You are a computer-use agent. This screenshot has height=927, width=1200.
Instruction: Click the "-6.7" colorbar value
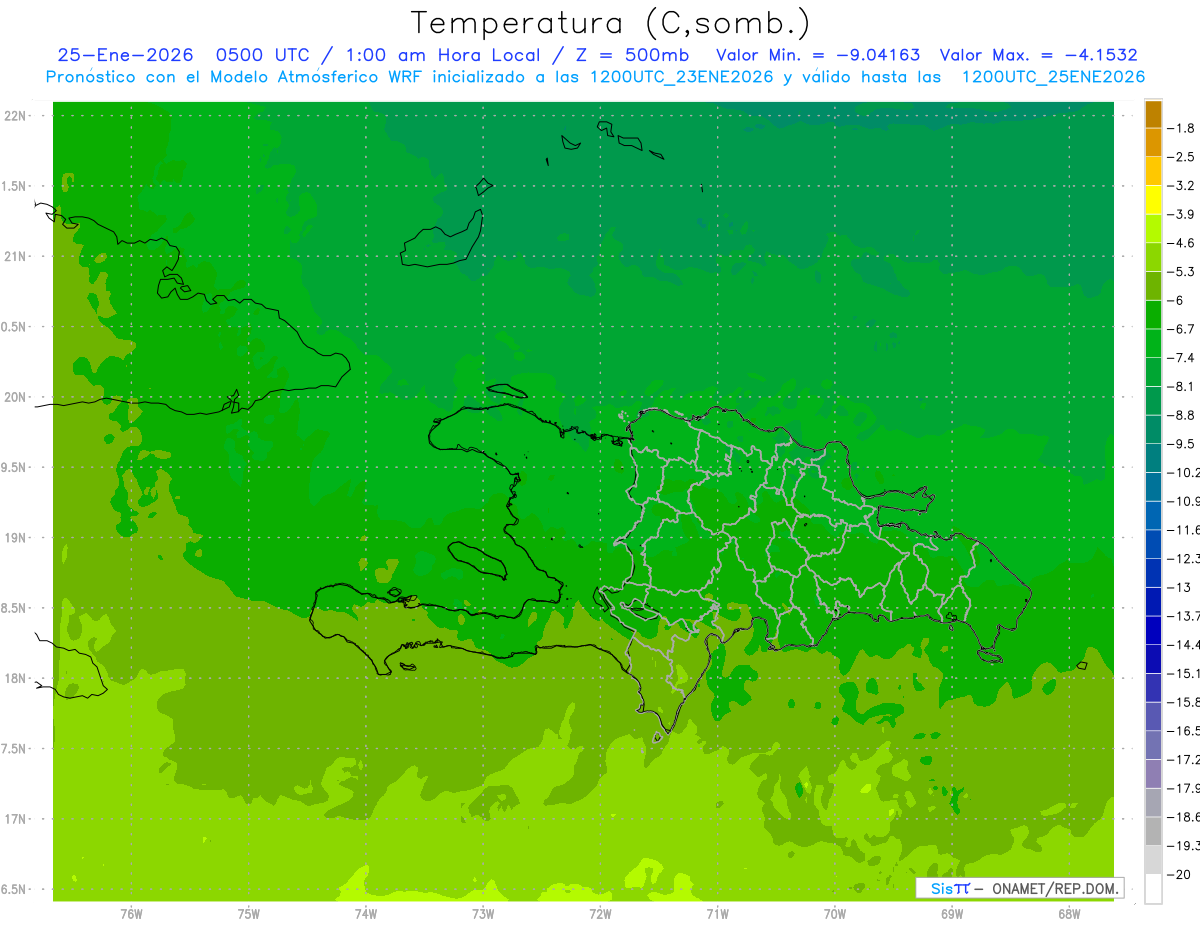pyautogui.click(x=1181, y=329)
